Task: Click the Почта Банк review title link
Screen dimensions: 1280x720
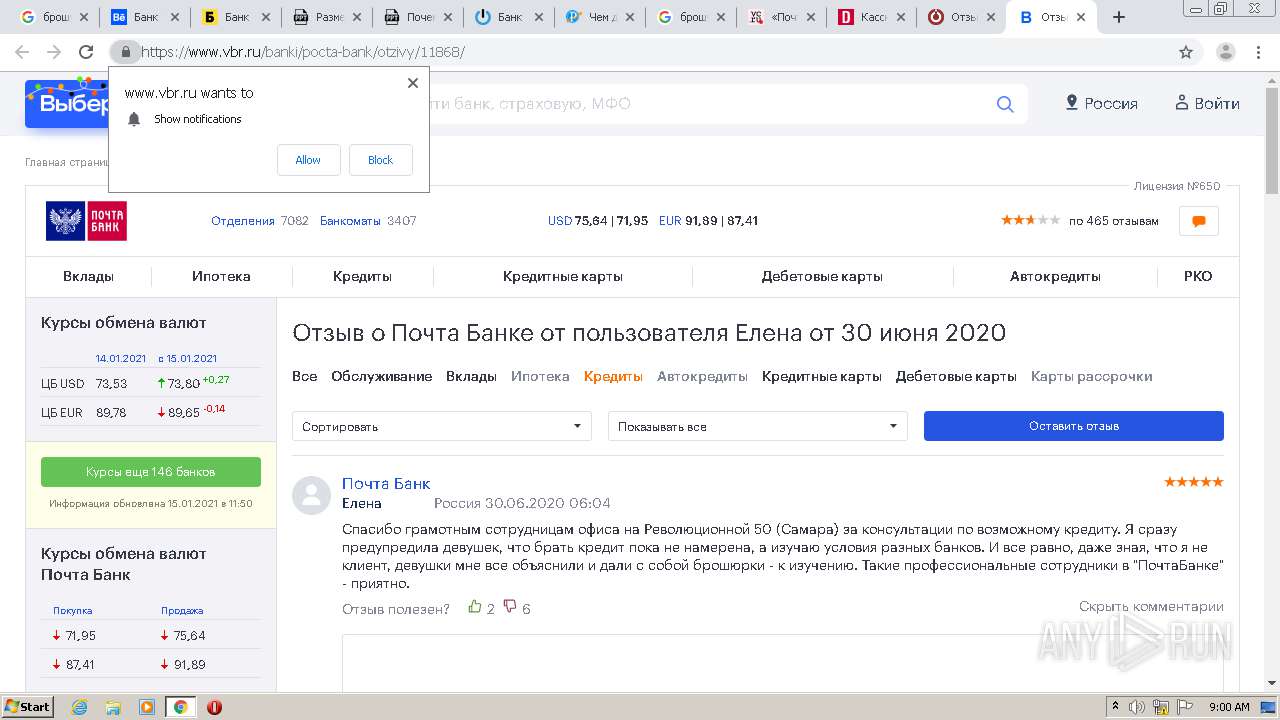Action: [x=386, y=483]
